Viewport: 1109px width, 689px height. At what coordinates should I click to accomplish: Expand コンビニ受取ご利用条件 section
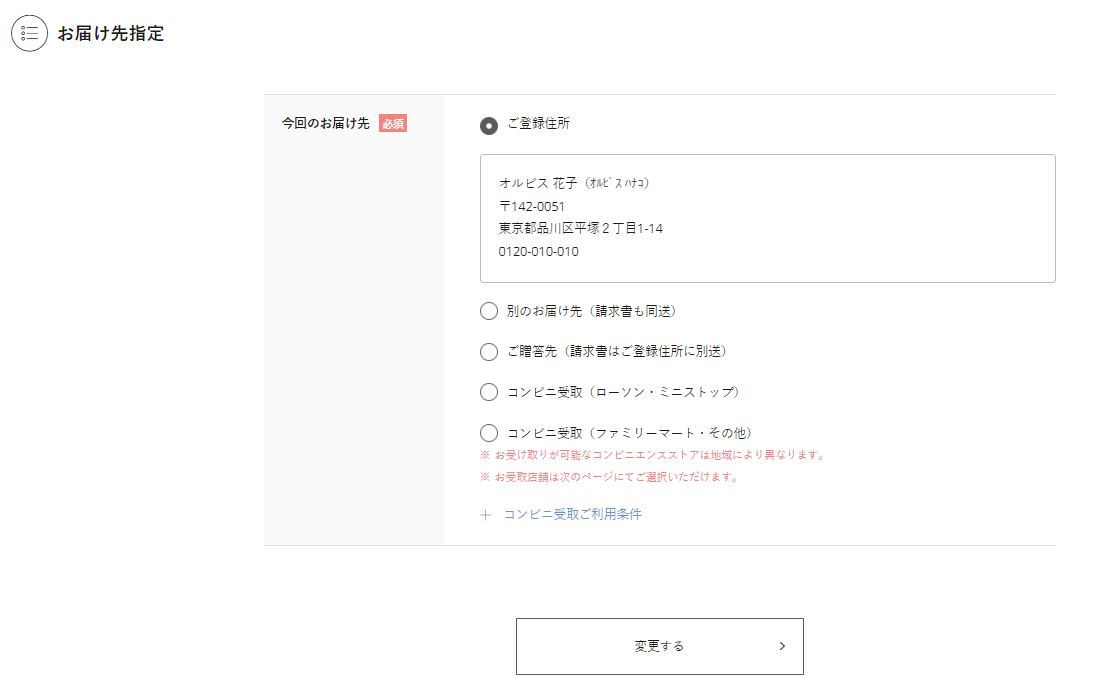pyautogui.click(x=572, y=515)
